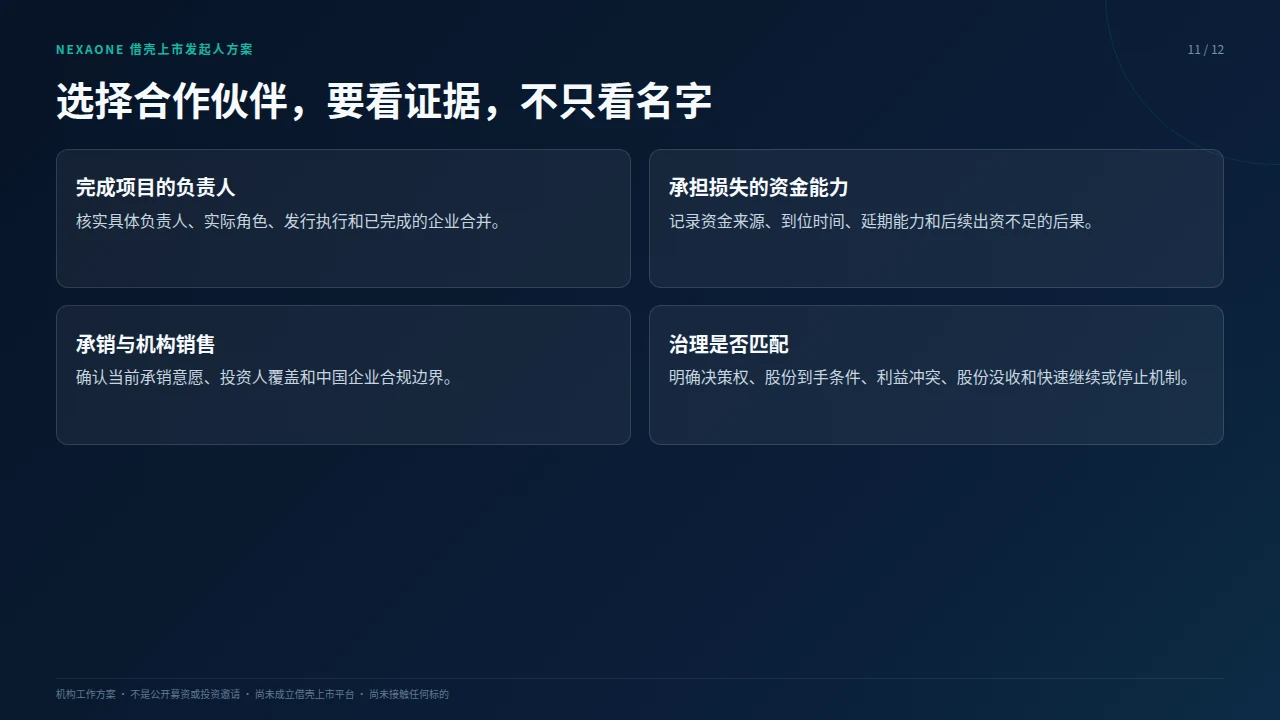The height and width of the screenshot is (720, 1280).
Task: Click the slide title 选择合作伙伴，要看证据，不只看名字
Action: pos(384,102)
